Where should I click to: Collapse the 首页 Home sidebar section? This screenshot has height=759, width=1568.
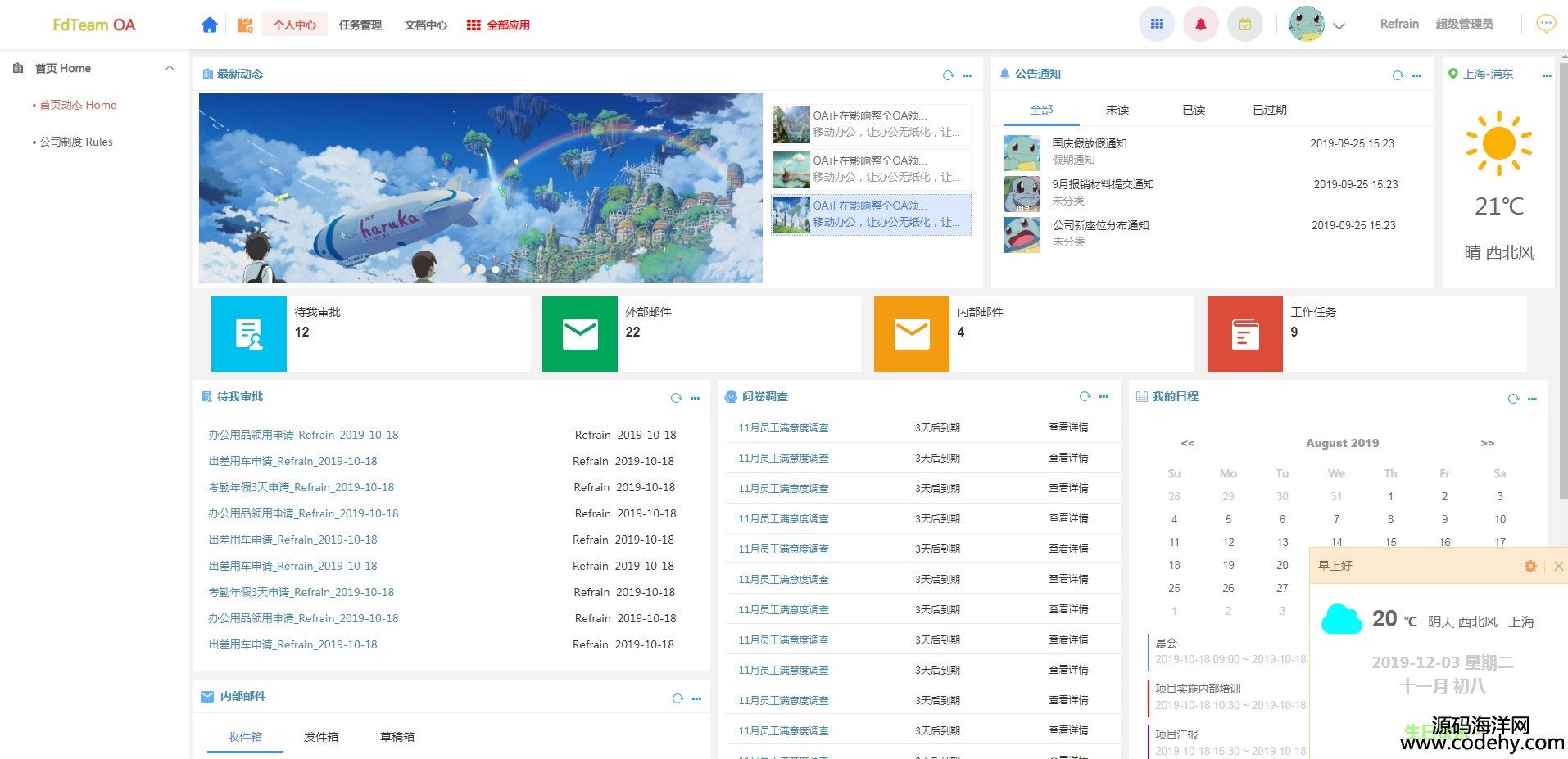[x=170, y=68]
